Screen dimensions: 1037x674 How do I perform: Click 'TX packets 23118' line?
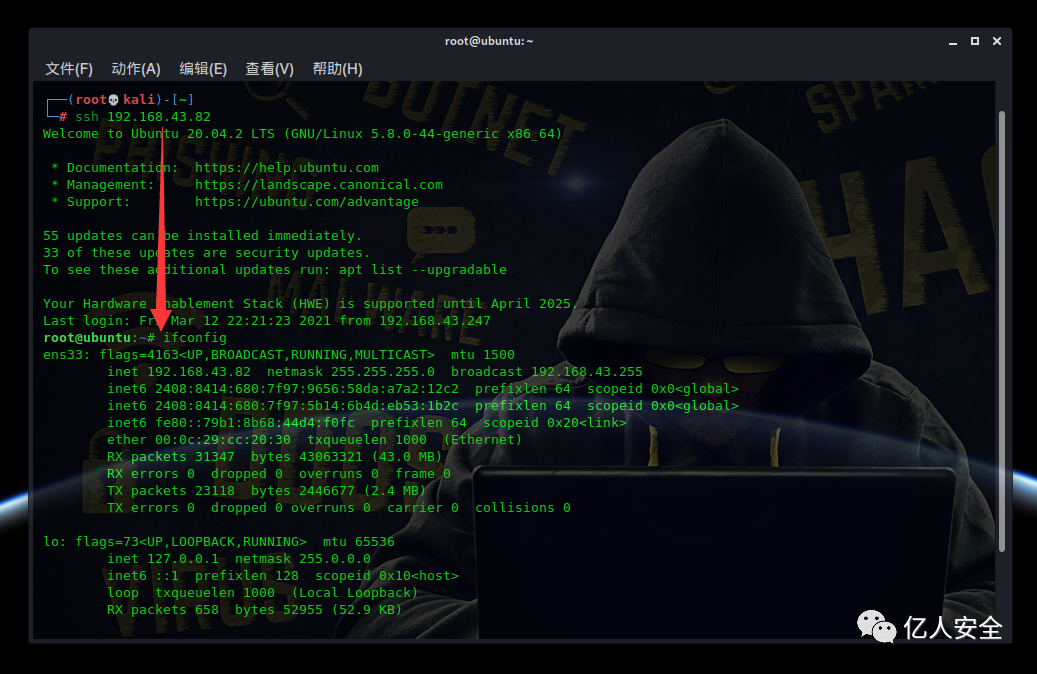coord(267,491)
